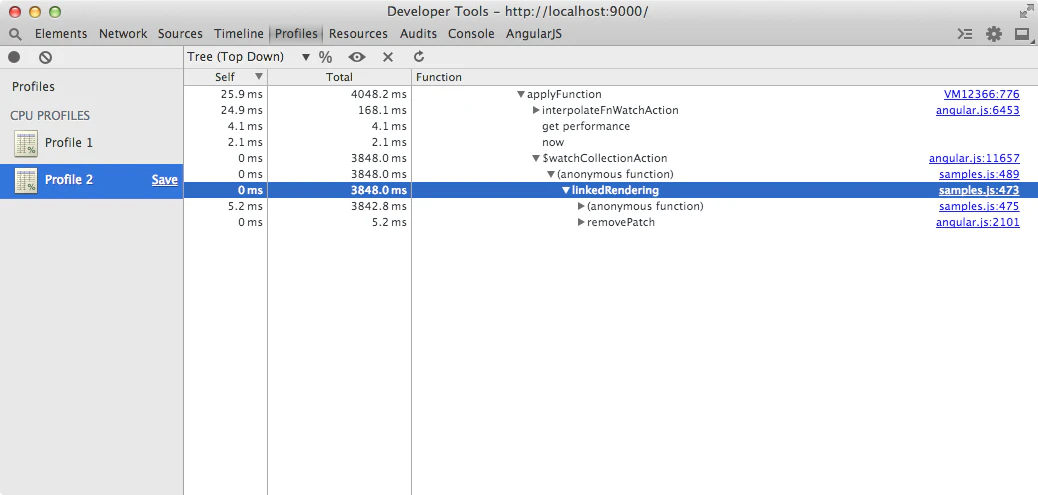The image size is (1038, 495).
Task: Click the search magnifier icon
Action: coord(16,34)
